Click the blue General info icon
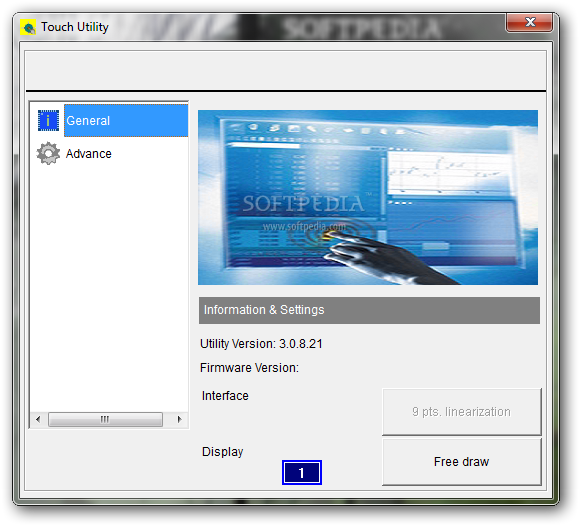Screen dimensions: 580x526 (48, 120)
